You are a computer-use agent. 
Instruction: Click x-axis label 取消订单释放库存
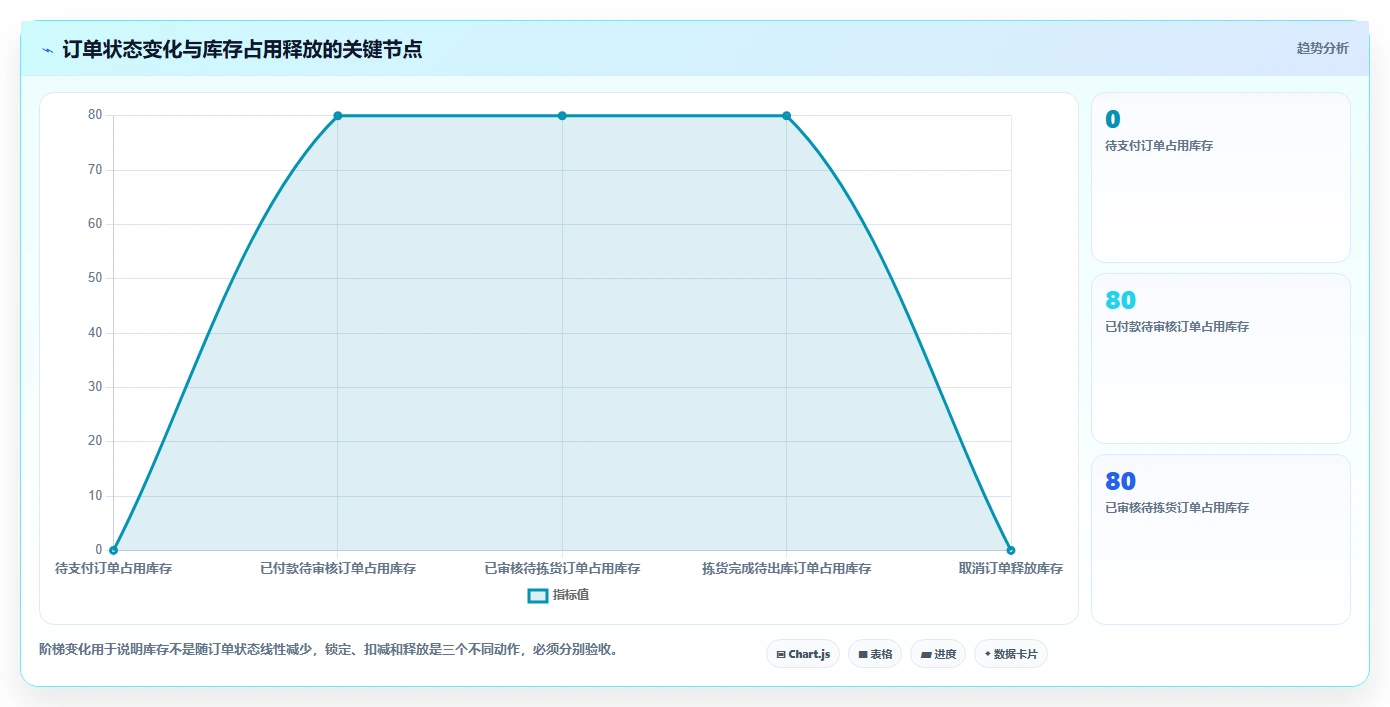1010,568
